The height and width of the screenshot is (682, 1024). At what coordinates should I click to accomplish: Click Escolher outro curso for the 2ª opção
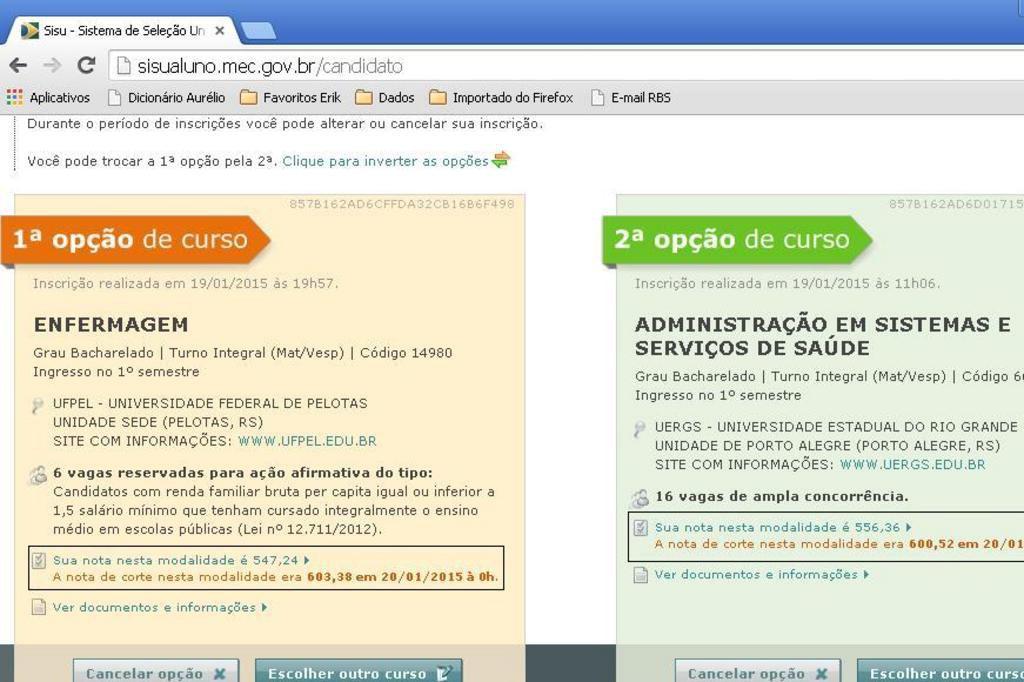click(x=940, y=672)
